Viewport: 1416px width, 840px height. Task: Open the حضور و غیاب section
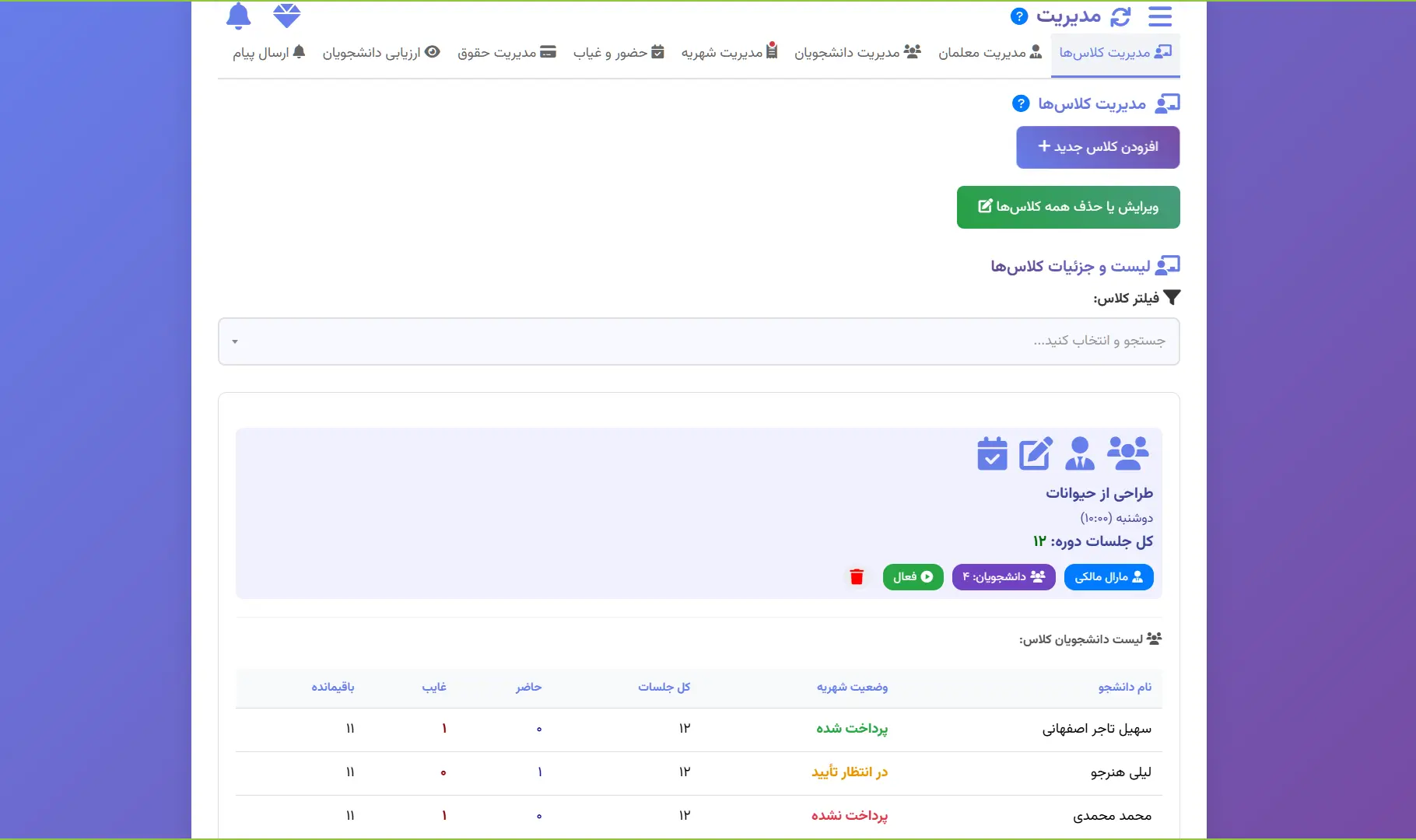coord(618,52)
